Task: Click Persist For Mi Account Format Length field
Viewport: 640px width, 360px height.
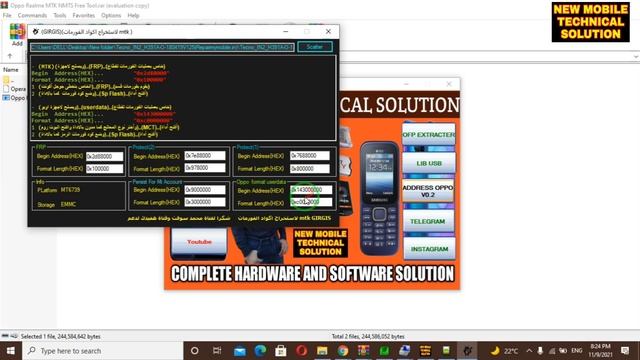Action: pyautogui.click(x=204, y=202)
